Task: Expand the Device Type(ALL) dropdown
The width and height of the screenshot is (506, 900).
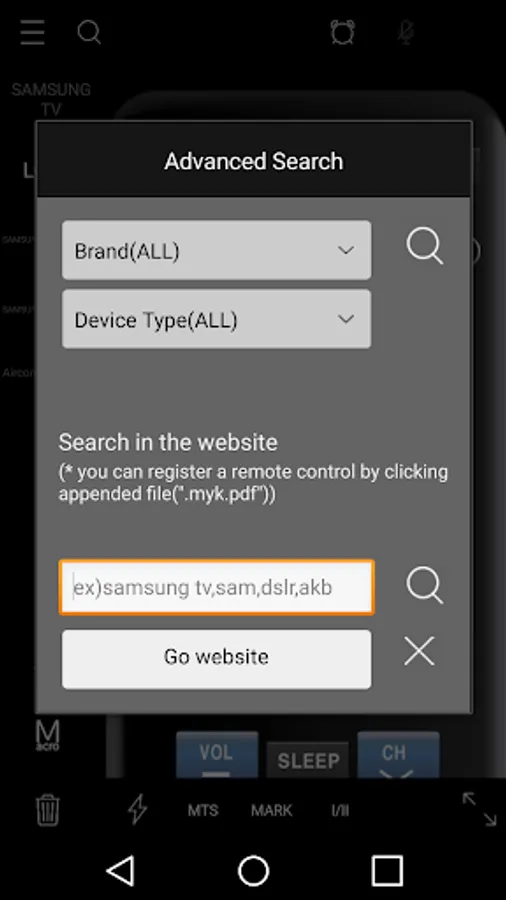Action: coord(216,319)
